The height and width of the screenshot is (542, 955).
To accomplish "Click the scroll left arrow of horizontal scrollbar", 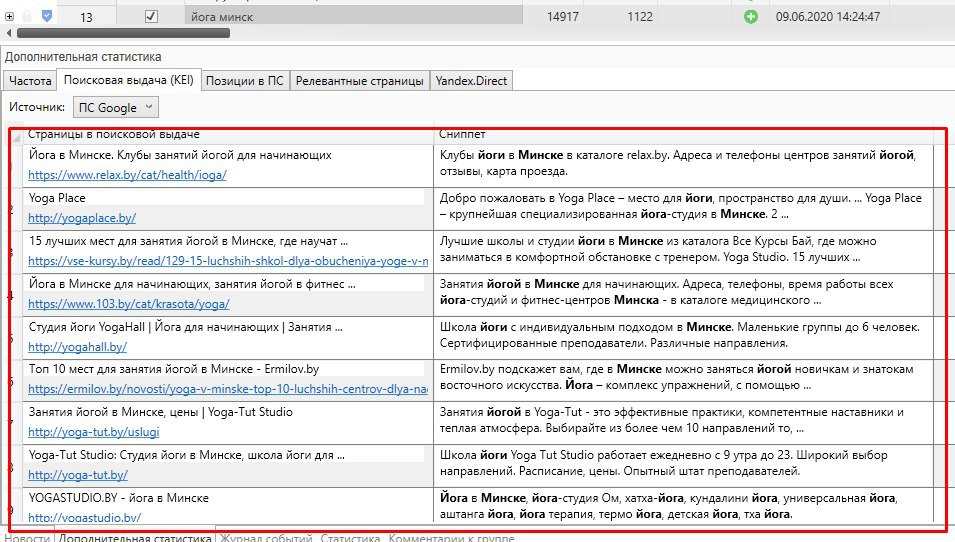I will click(x=9, y=33).
